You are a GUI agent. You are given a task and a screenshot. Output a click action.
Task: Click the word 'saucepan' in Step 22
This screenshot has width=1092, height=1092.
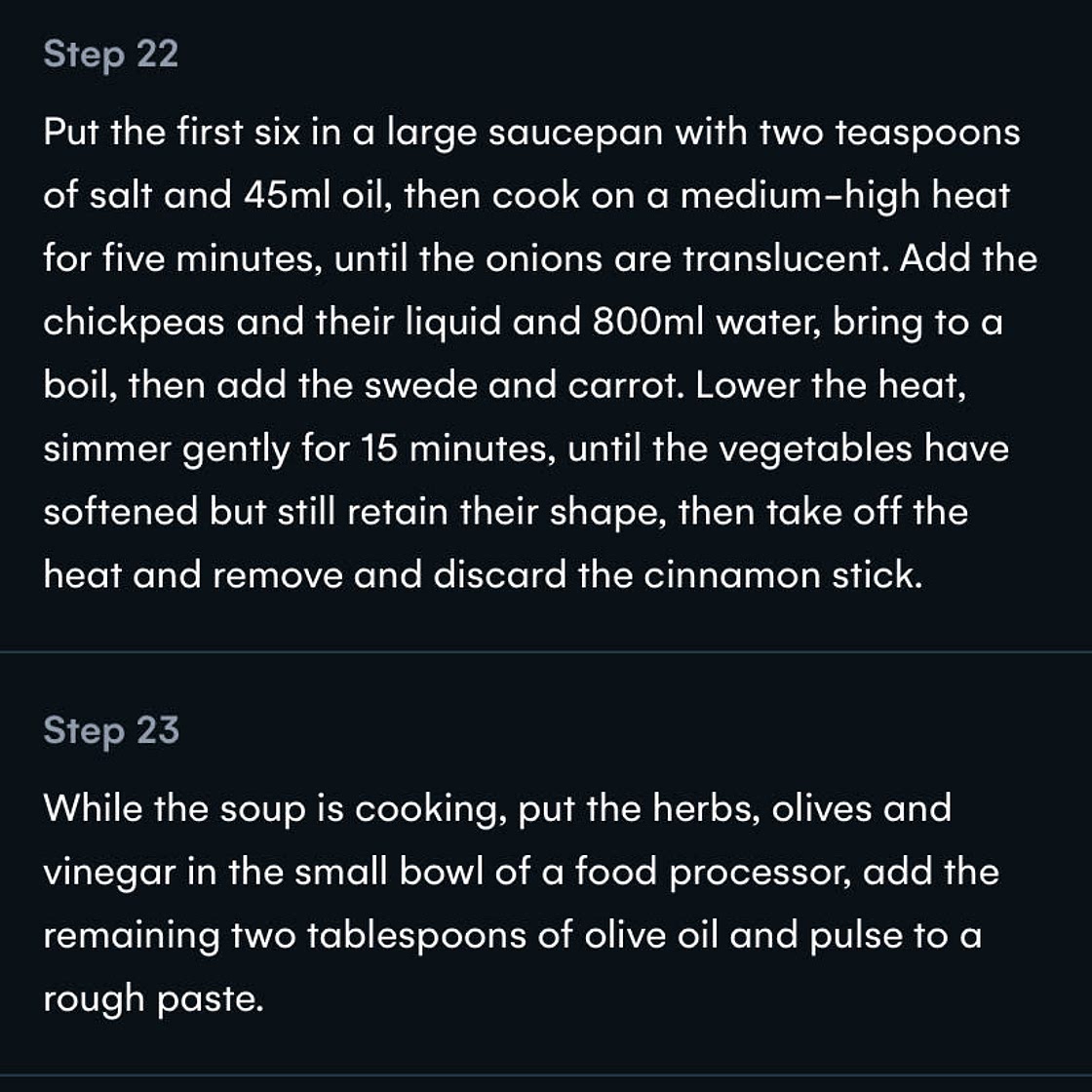(x=575, y=133)
